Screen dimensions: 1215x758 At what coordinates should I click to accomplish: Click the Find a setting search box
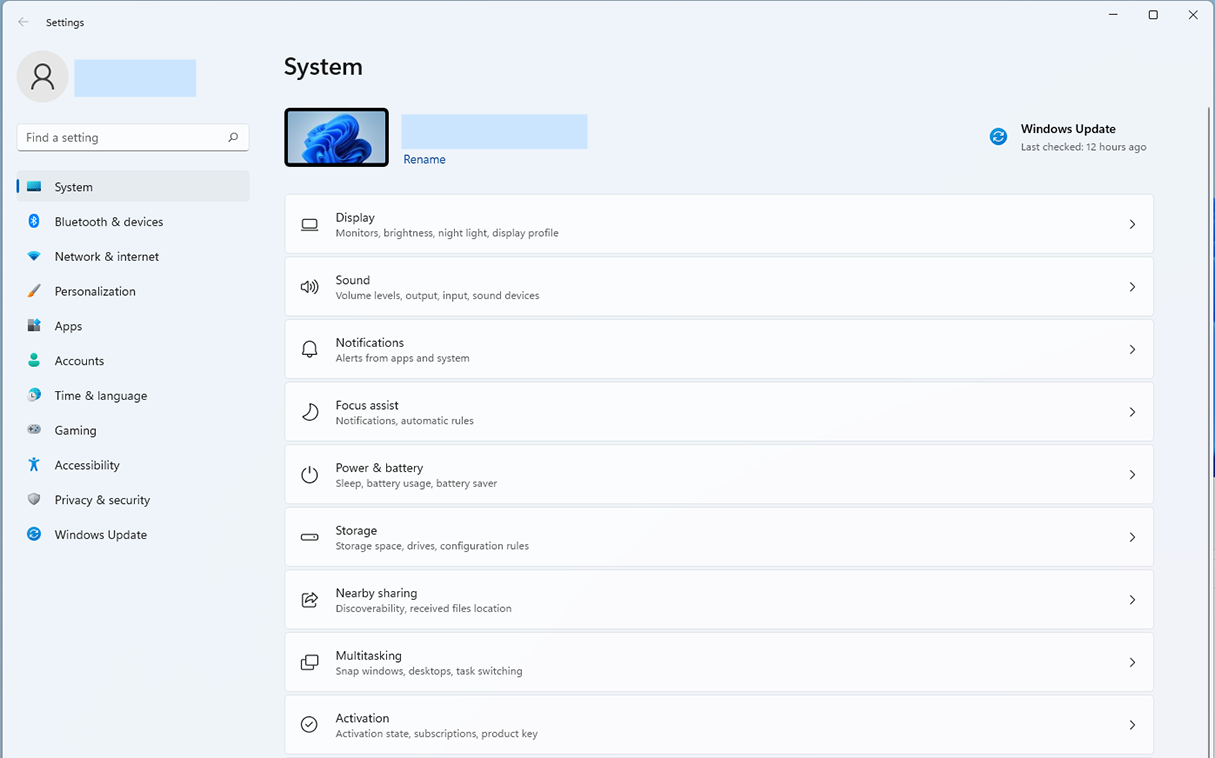coord(133,138)
